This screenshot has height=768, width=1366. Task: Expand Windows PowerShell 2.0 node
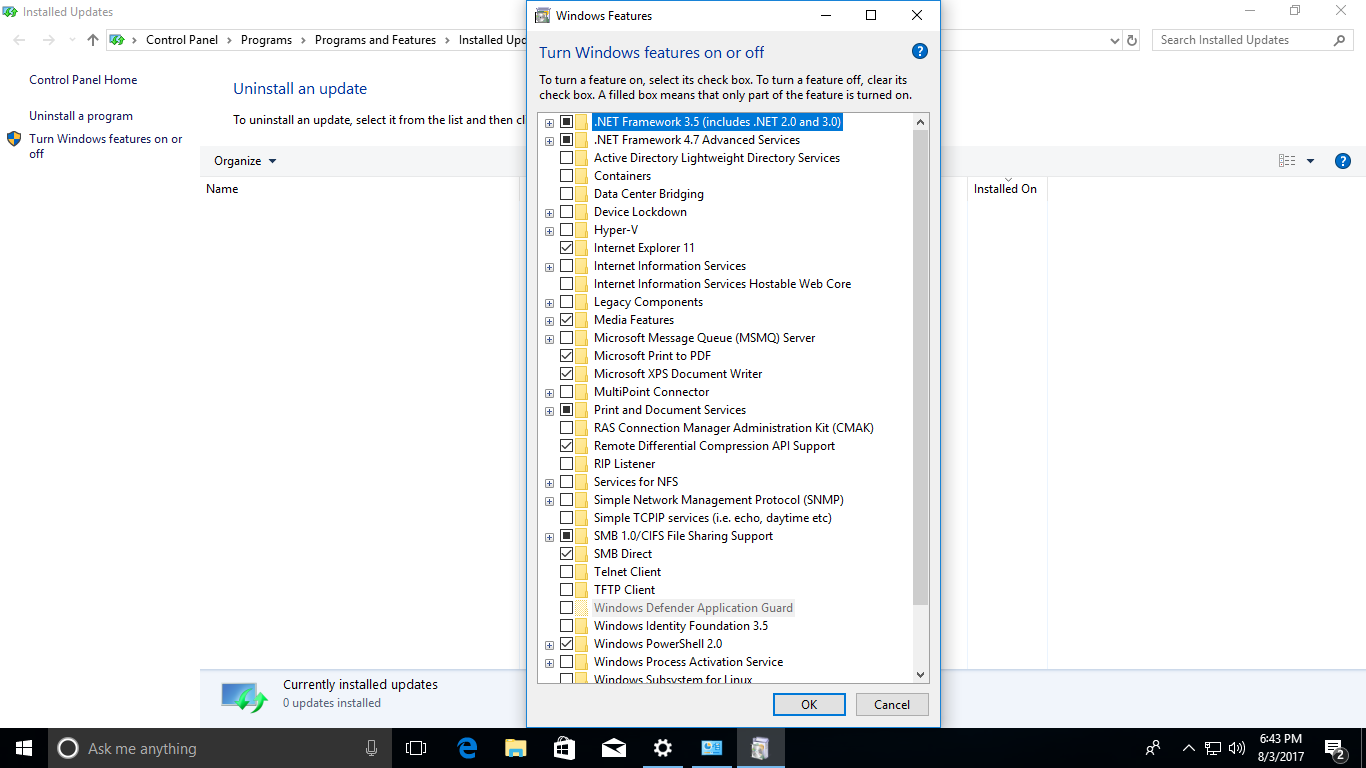coord(549,645)
